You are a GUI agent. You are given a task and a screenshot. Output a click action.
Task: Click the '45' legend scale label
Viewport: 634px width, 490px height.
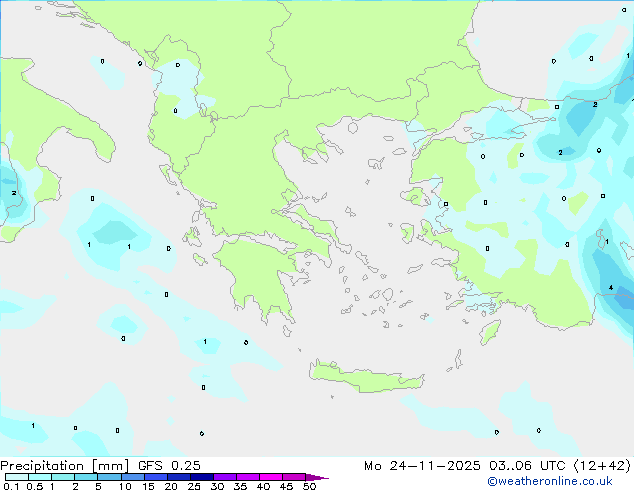click(286, 486)
